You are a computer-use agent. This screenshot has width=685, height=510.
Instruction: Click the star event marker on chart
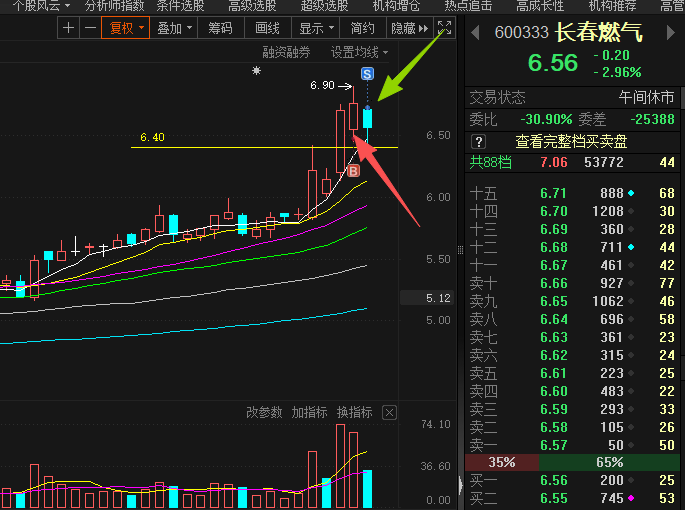[x=256, y=70]
